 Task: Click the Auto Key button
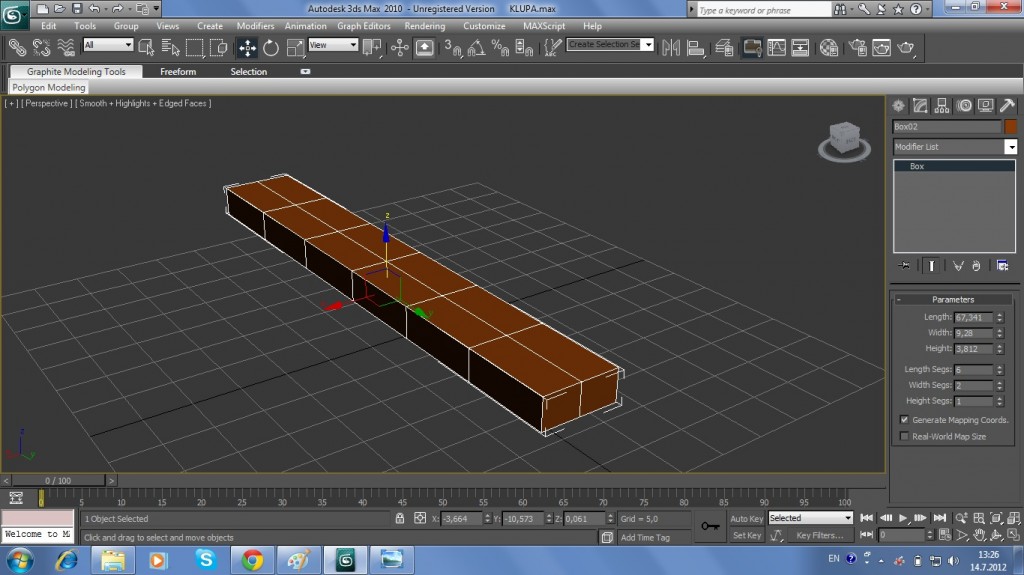pos(746,518)
